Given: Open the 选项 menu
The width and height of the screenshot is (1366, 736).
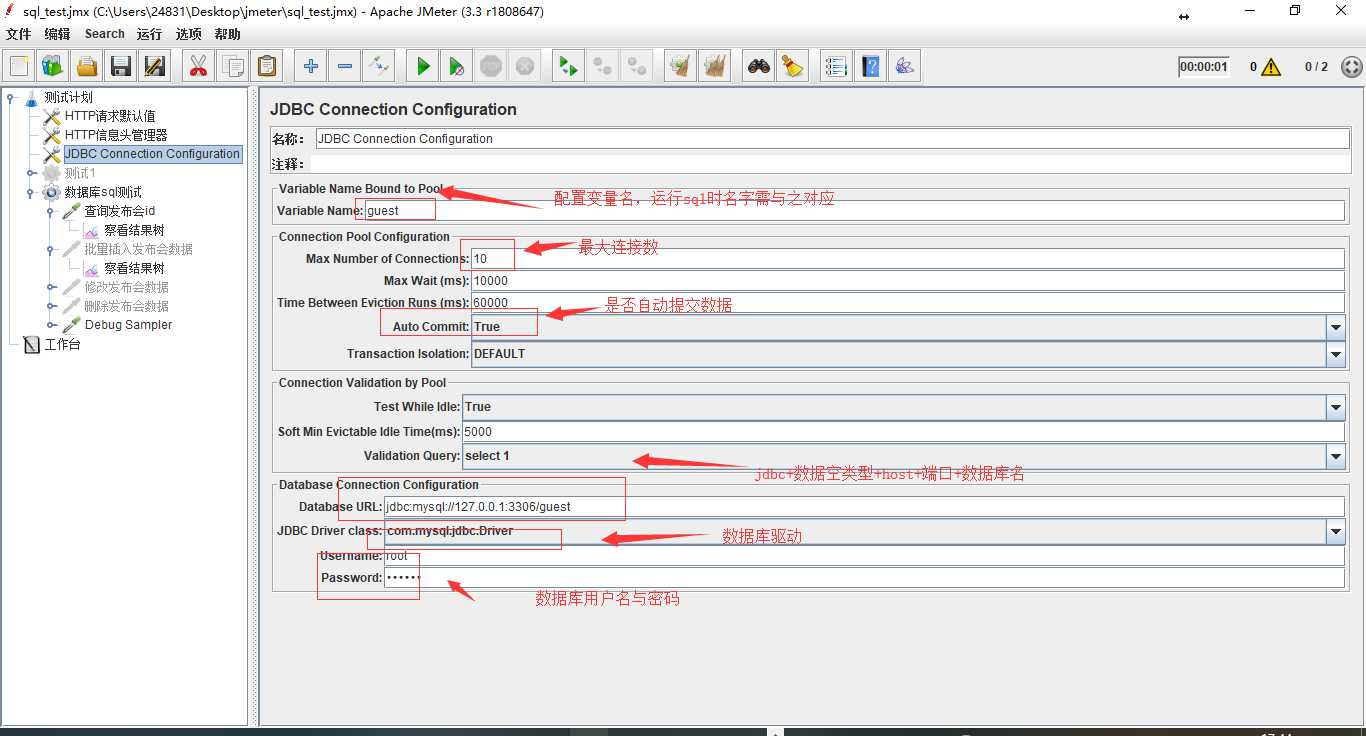Looking at the screenshot, I should click(188, 34).
